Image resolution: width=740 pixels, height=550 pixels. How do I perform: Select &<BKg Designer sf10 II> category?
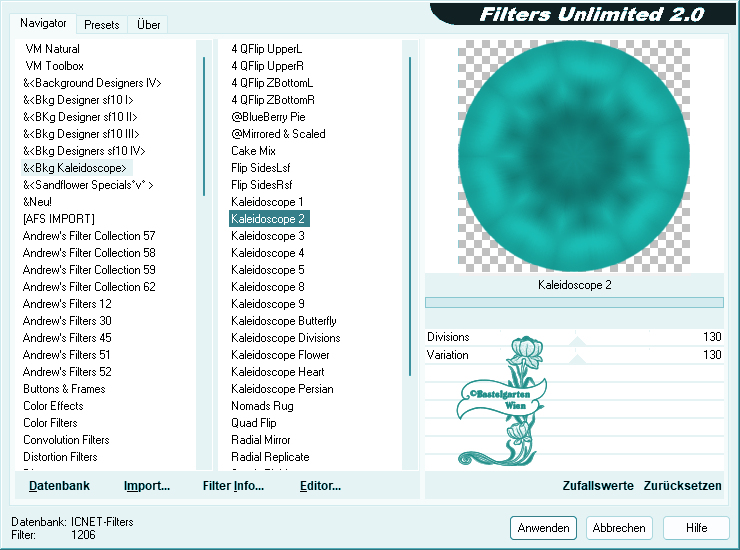[80, 117]
